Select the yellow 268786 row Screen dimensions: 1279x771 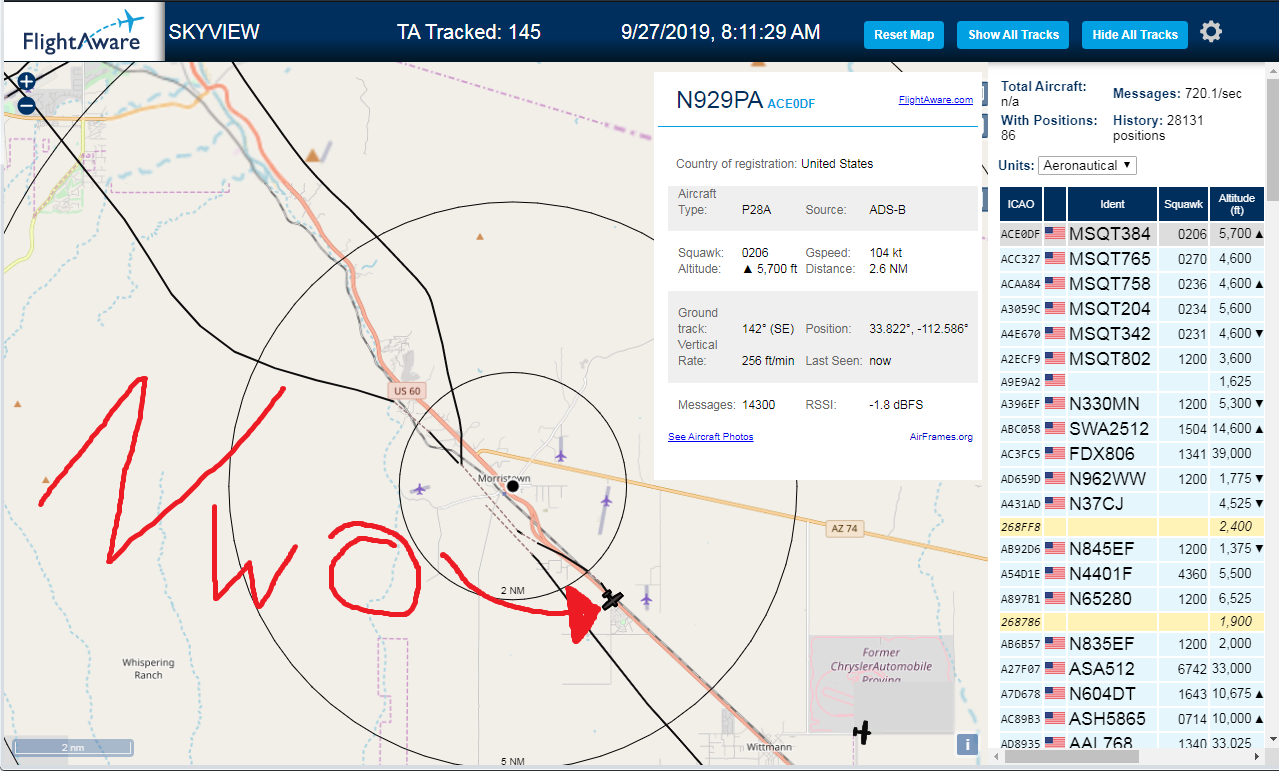click(1132, 621)
